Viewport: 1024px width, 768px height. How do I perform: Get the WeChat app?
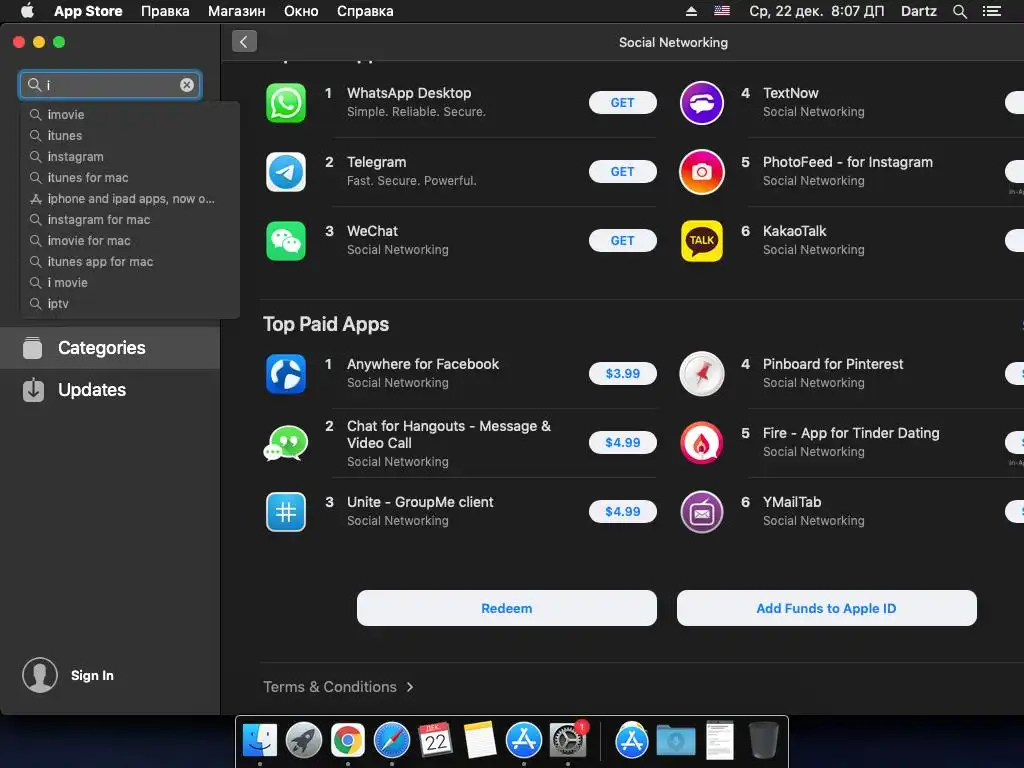coord(622,241)
